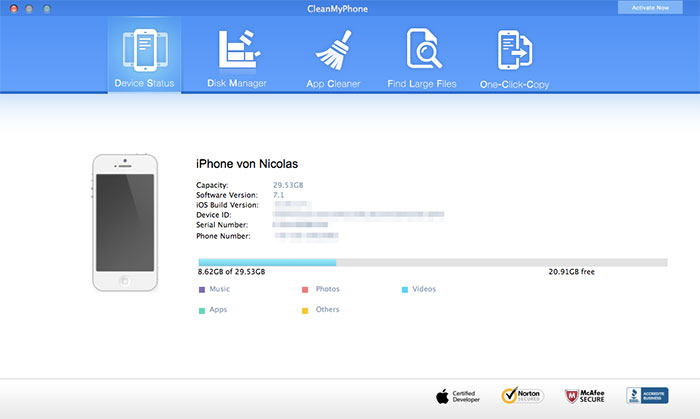The width and height of the screenshot is (700, 419).
Task: Click the Software Version: field label
Action: coord(227,195)
